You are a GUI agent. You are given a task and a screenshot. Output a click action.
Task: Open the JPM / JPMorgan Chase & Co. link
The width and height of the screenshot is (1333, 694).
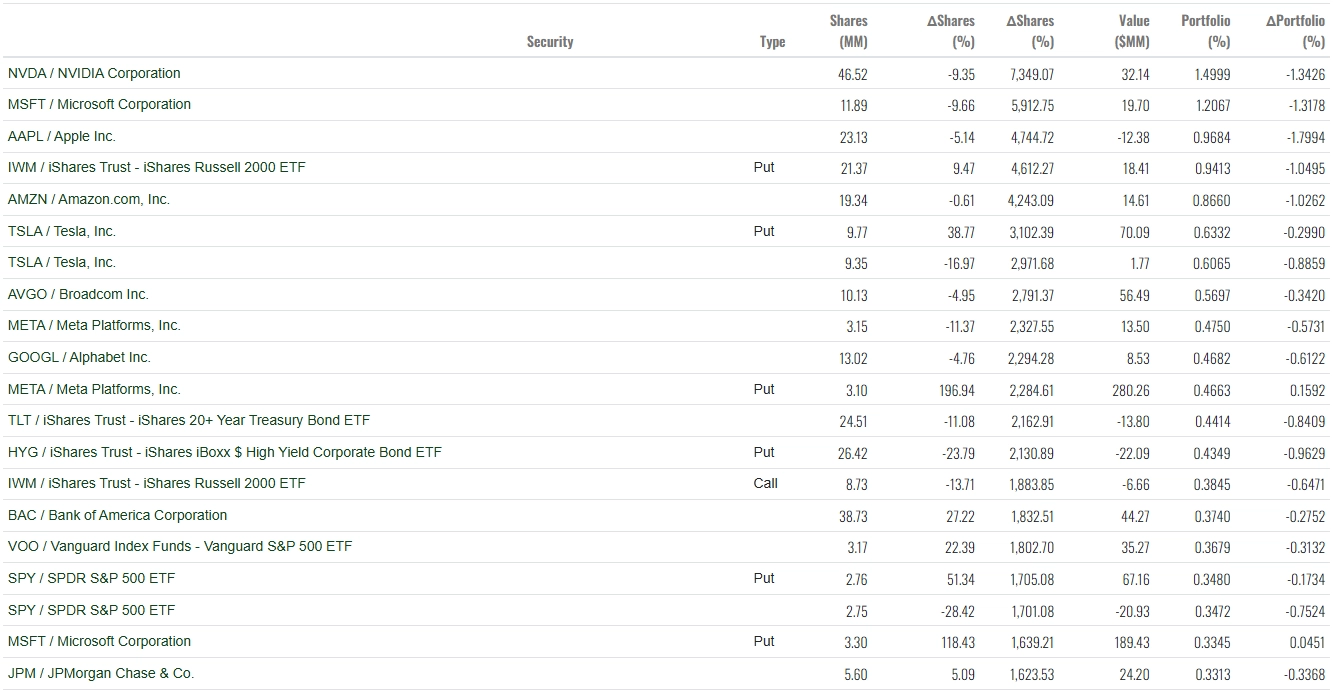coord(101,673)
